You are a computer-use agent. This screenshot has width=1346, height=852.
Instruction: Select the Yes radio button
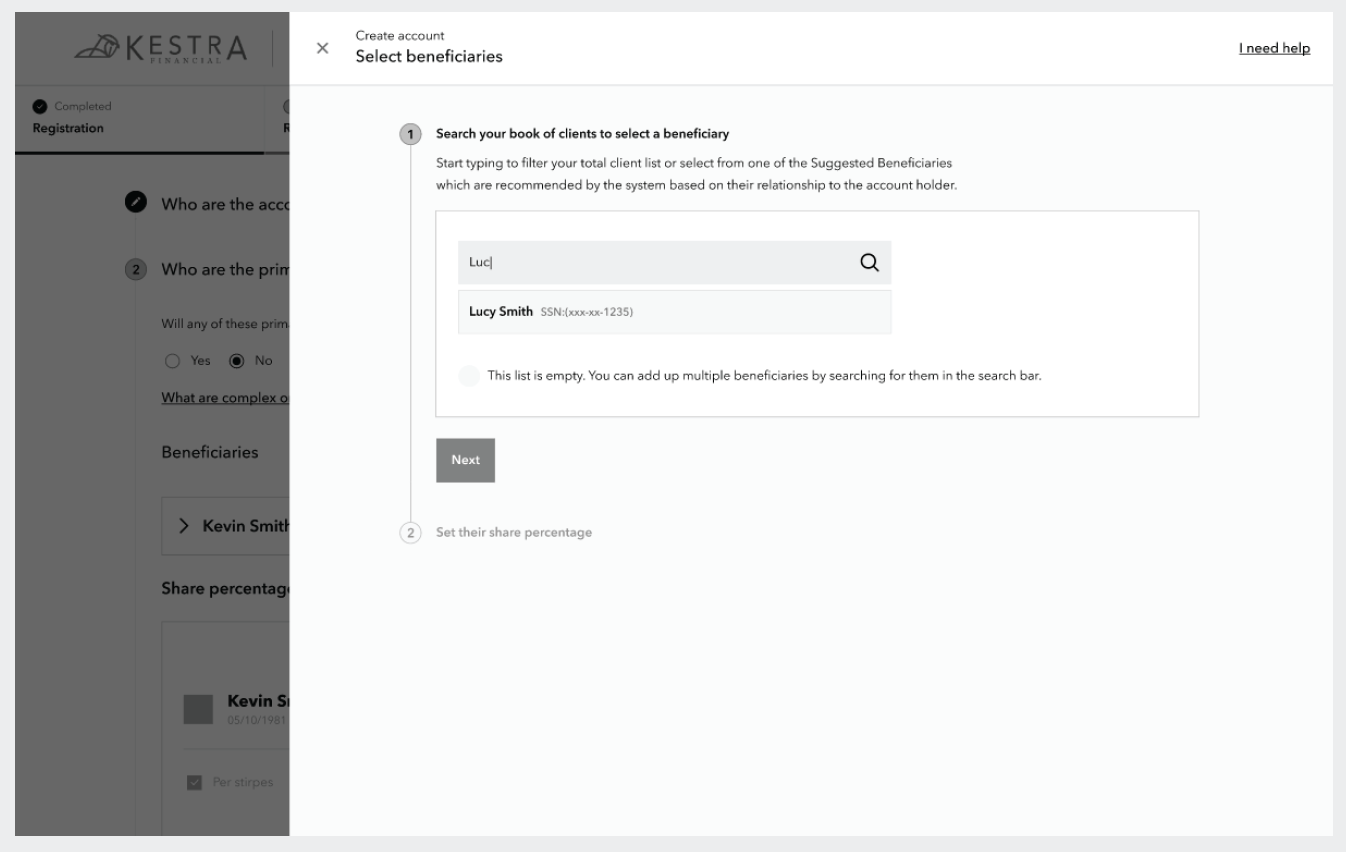click(x=170, y=361)
